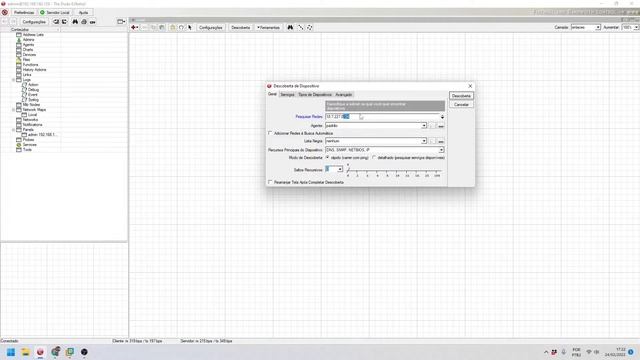Enable Rearranjar Tela Após Completar Descoberta checkbox

(270, 182)
